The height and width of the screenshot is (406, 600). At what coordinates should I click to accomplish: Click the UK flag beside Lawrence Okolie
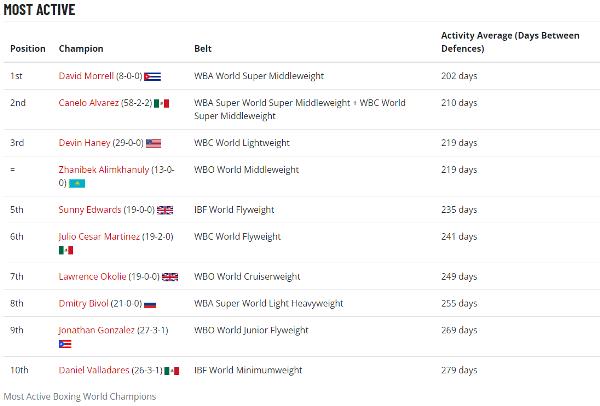tap(170, 277)
